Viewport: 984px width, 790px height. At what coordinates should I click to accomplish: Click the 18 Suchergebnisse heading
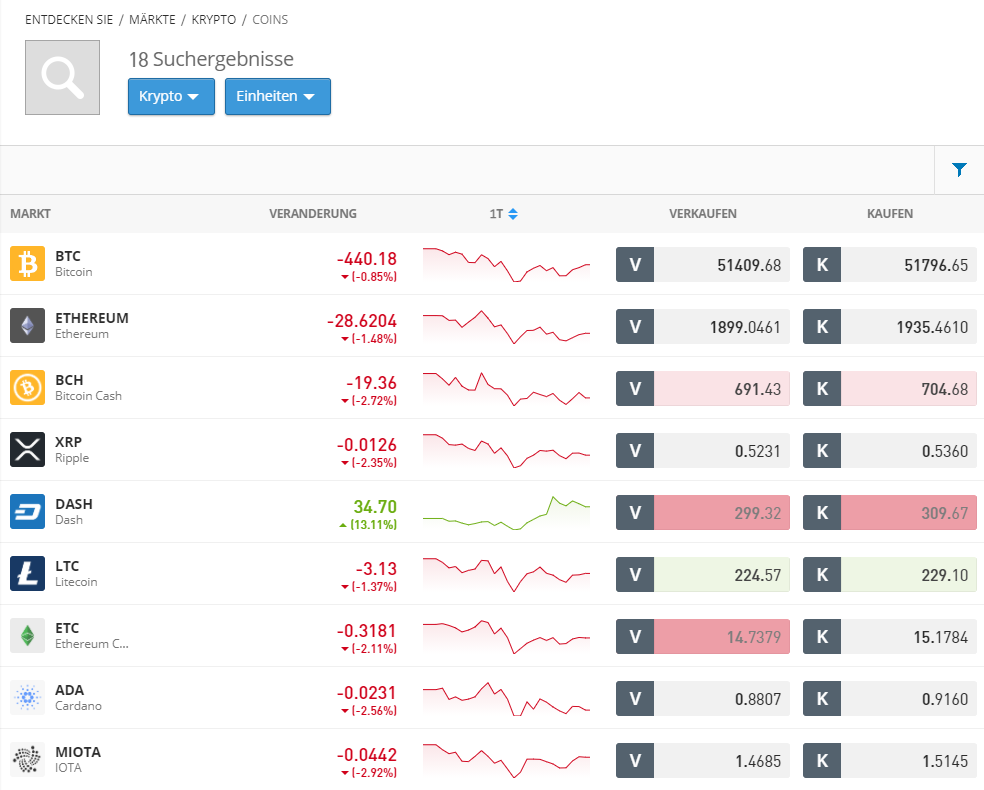point(211,59)
